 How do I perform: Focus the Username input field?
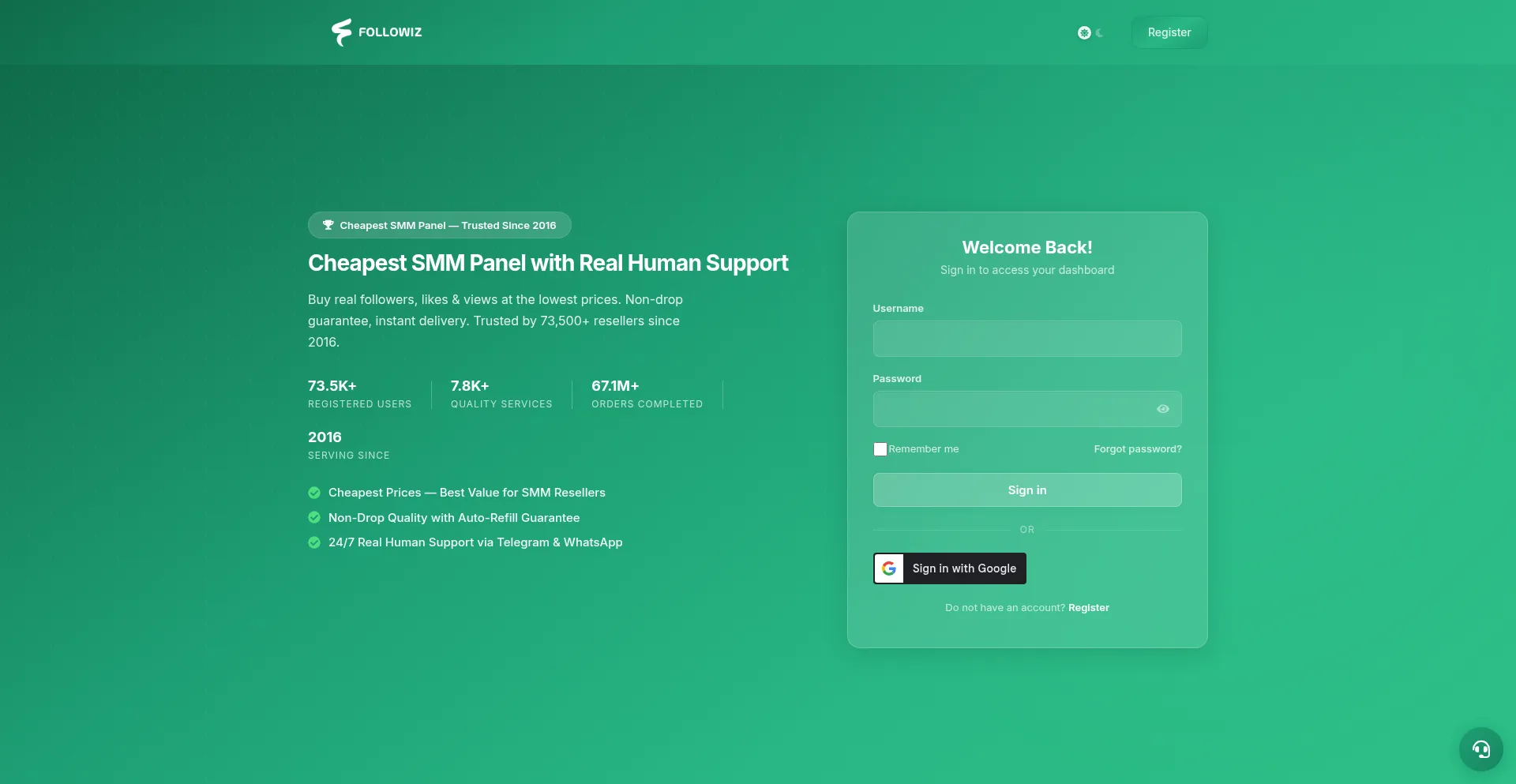(1027, 339)
